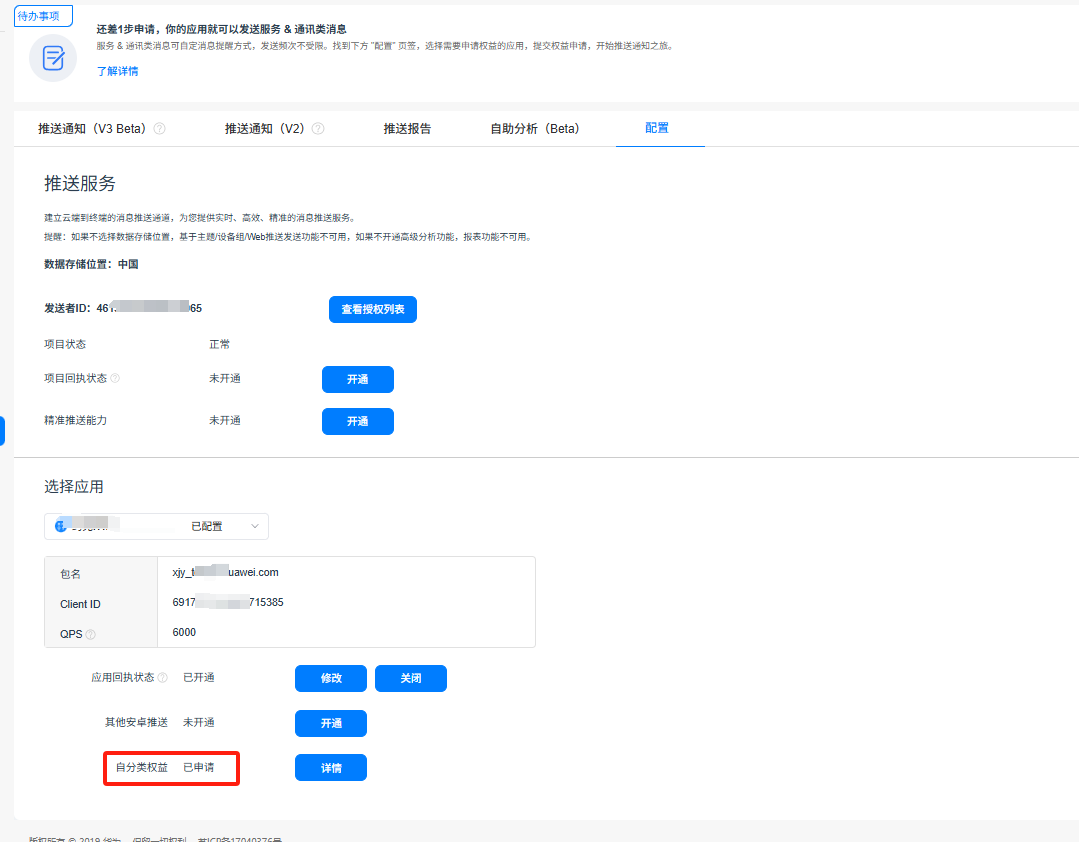Click the 查看授权列表 button
This screenshot has height=842, width=1079.
372,310
